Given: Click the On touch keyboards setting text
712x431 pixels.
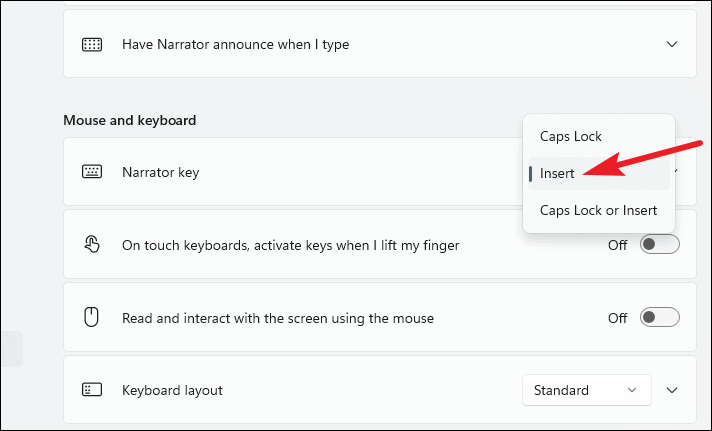Looking at the screenshot, I should coord(290,245).
